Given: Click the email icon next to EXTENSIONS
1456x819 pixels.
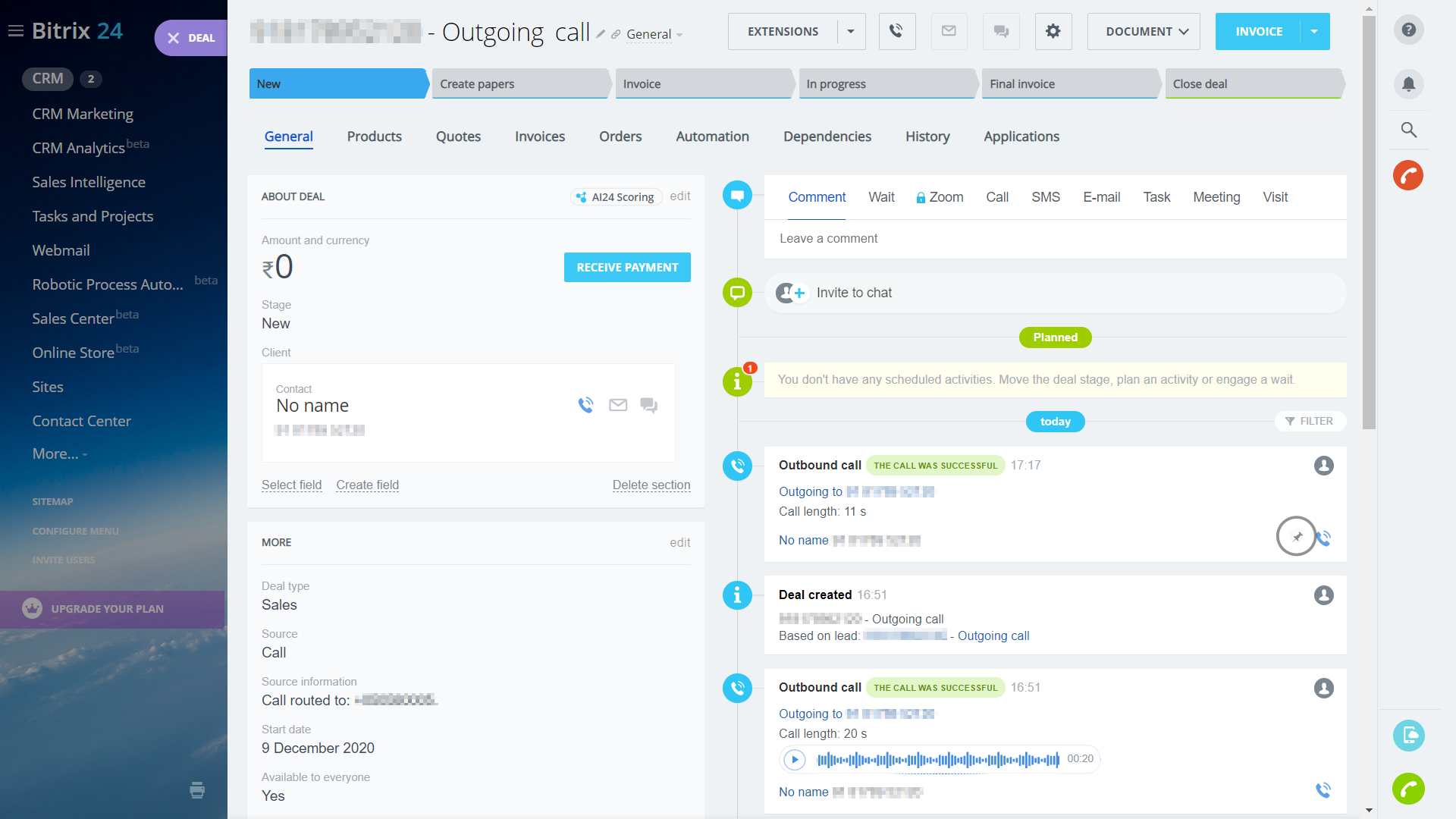Looking at the screenshot, I should click(949, 31).
